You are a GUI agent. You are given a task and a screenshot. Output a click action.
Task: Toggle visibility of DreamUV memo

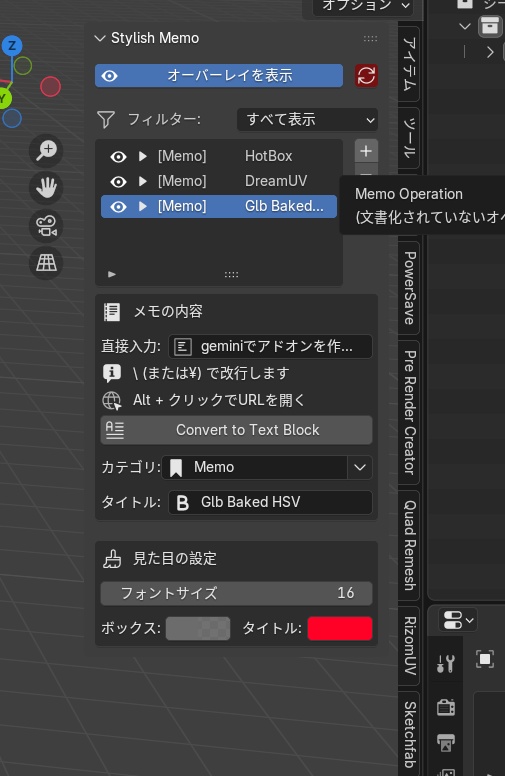[x=118, y=182]
